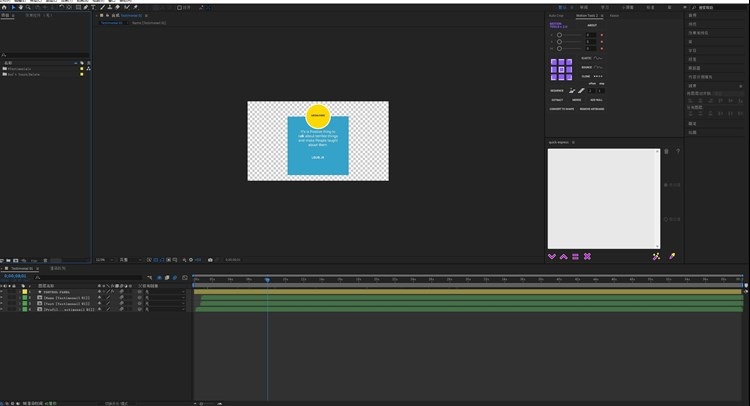The image size is (750, 406).
Task: Click the Clone dots icon in Motion Tools
Action: point(598,77)
